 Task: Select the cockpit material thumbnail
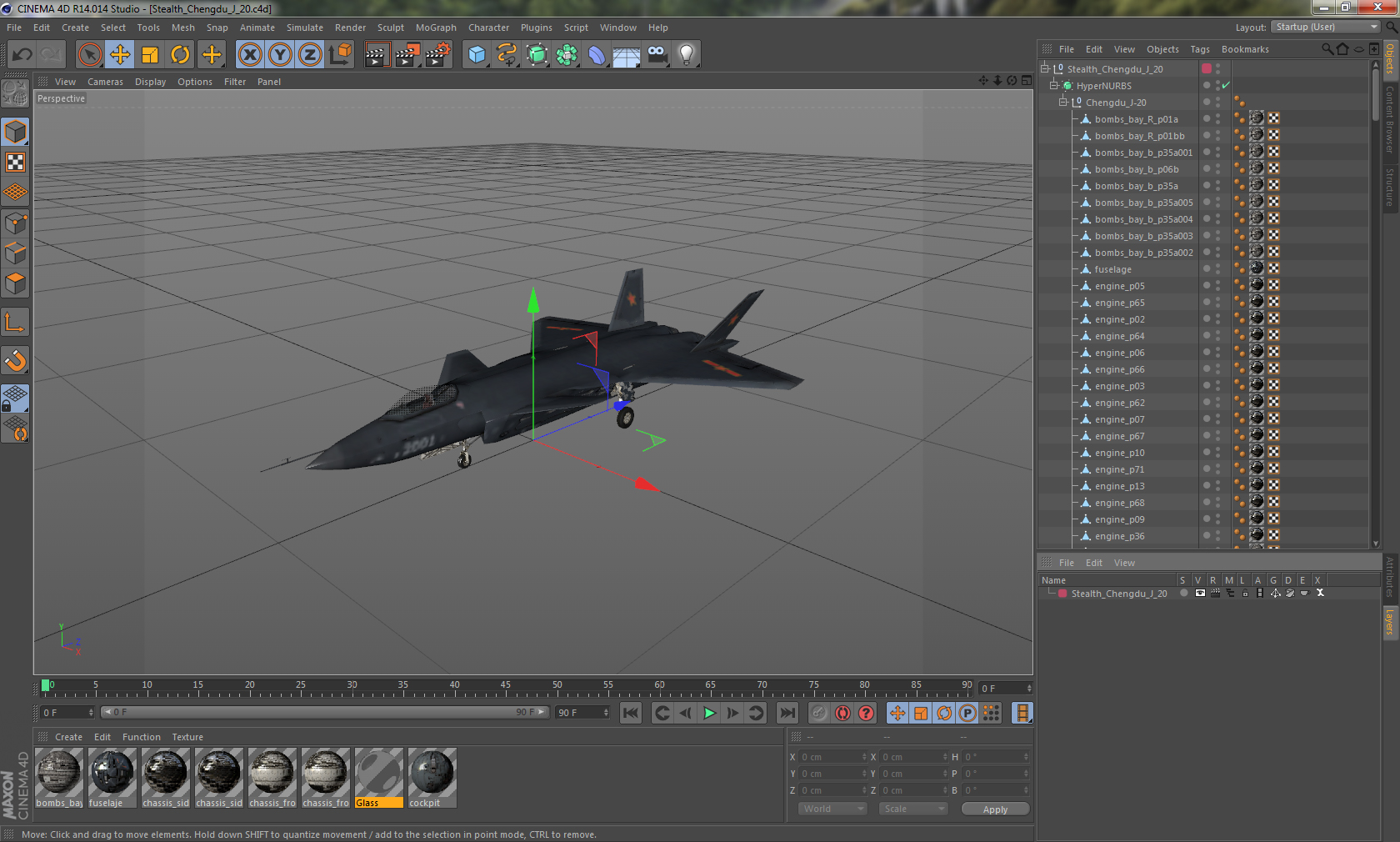coord(432,778)
